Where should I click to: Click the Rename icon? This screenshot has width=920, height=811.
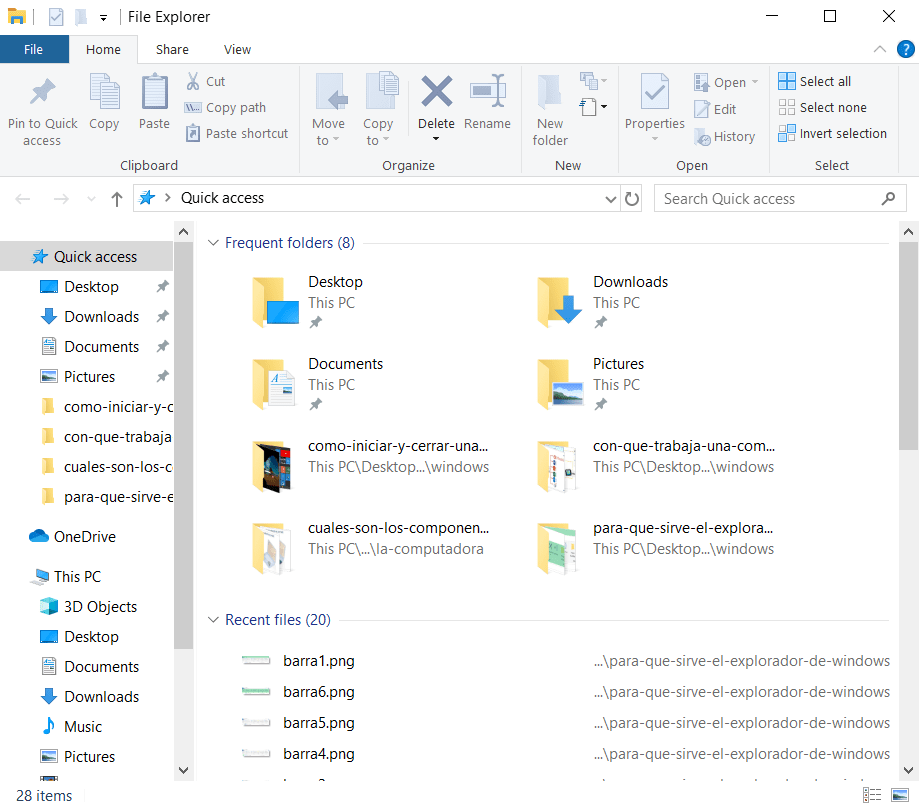click(x=488, y=91)
